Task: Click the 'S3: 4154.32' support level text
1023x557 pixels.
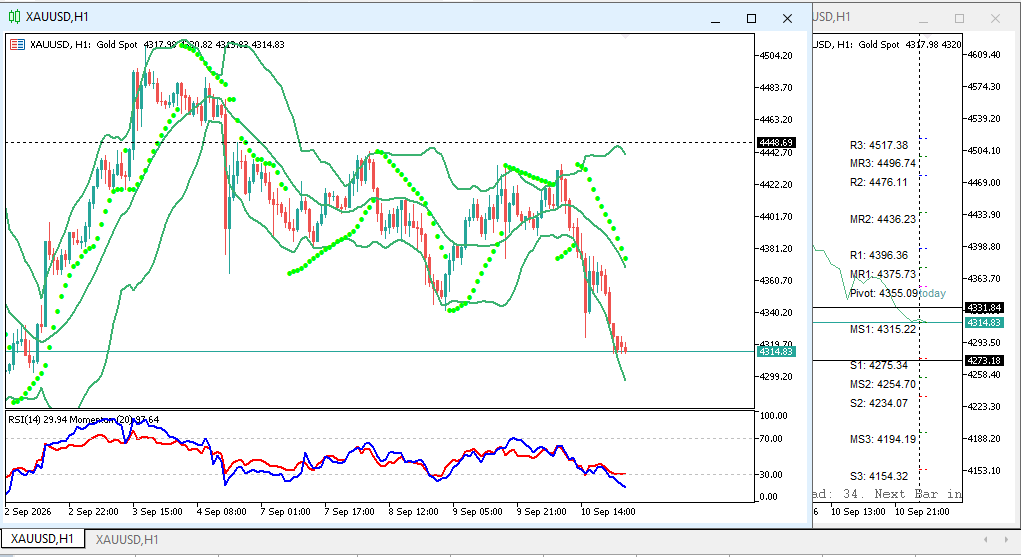Action: [879, 476]
